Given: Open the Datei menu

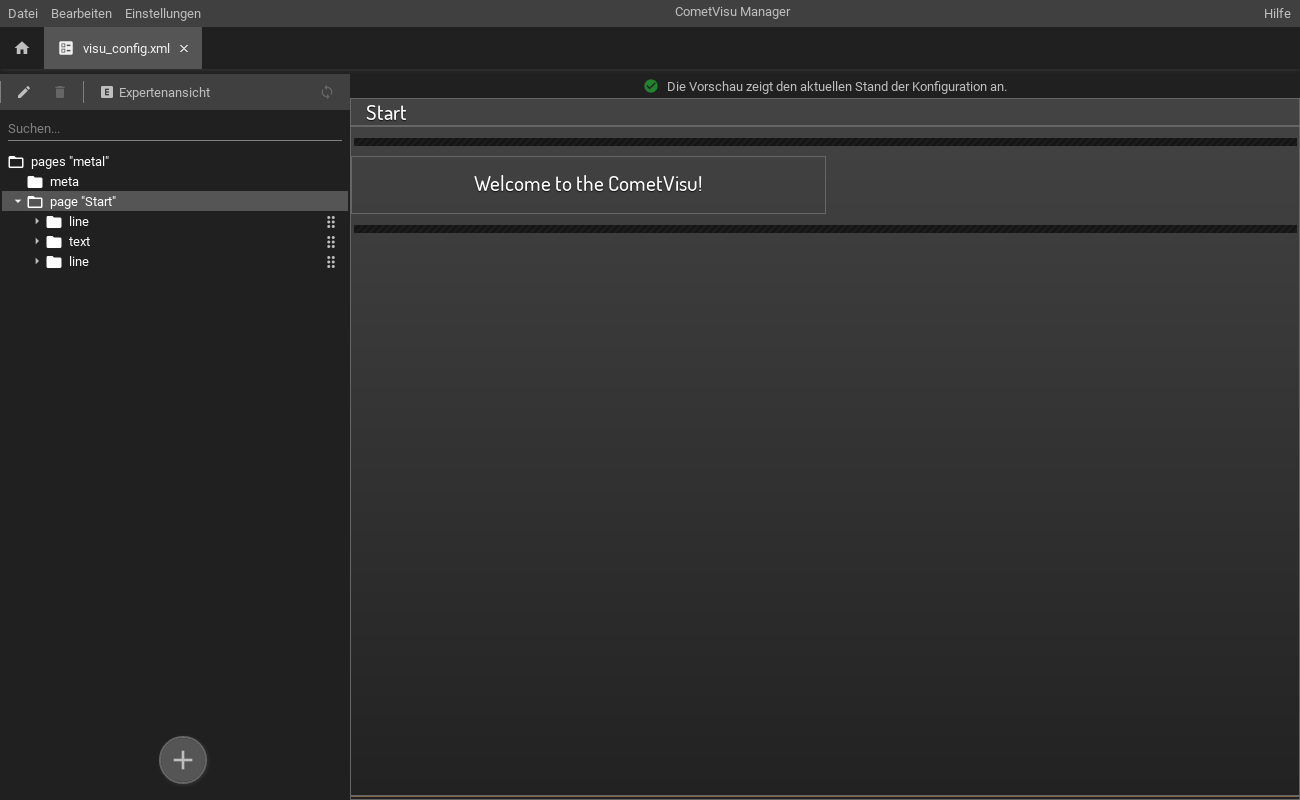Looking at the screenshot, I should tap(23, 13).
